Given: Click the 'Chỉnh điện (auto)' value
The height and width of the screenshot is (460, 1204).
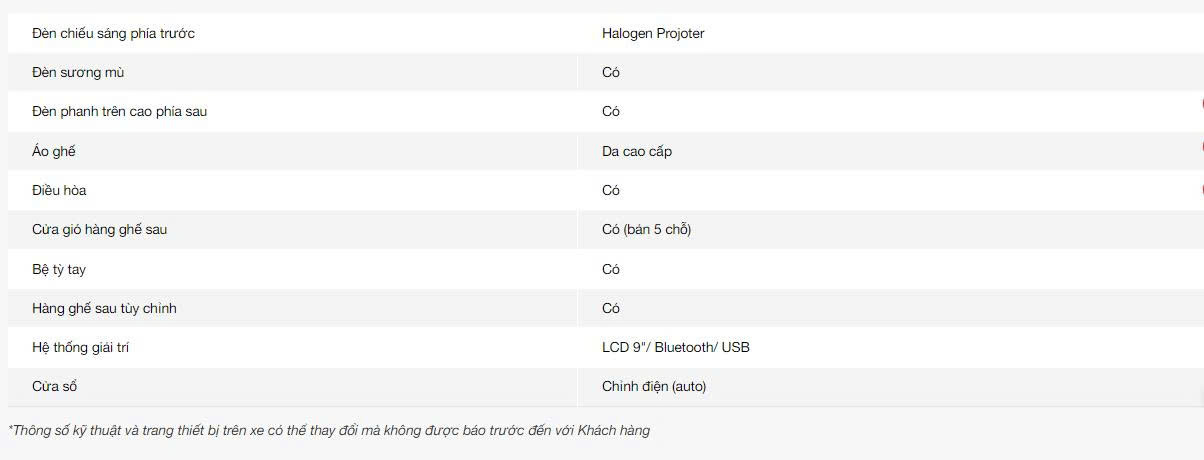Looking at the screenshot, I should coord(654,386).
